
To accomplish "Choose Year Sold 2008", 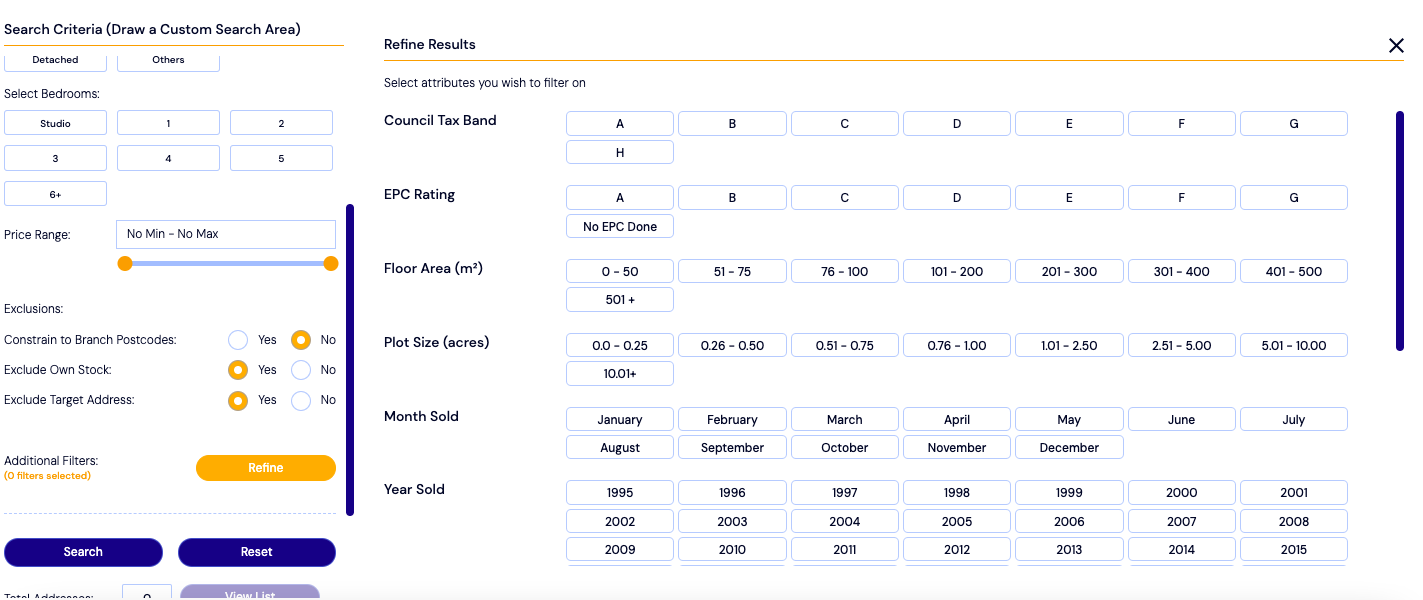I will point(1294,521).
